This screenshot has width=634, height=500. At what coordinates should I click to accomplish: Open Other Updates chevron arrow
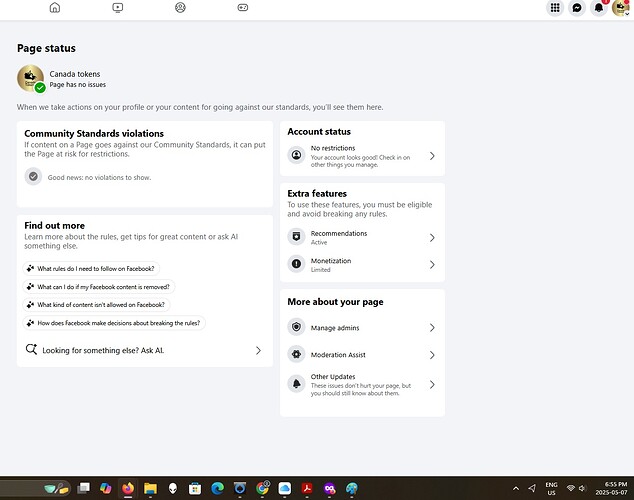tap(432, 384)
